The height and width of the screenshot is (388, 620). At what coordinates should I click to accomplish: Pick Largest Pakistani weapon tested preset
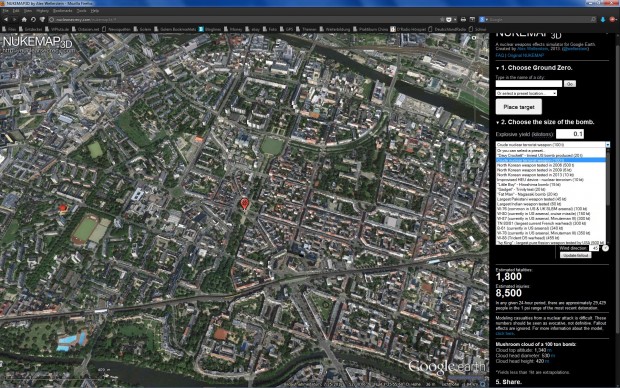[x=550, y=199]
